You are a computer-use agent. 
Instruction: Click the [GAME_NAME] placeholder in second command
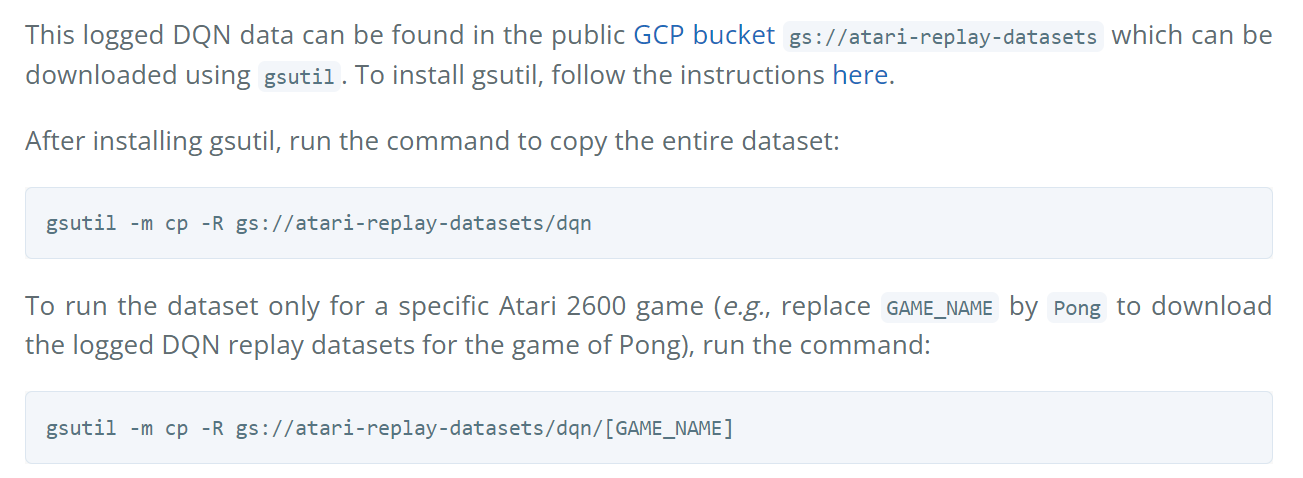click(670, 428)
